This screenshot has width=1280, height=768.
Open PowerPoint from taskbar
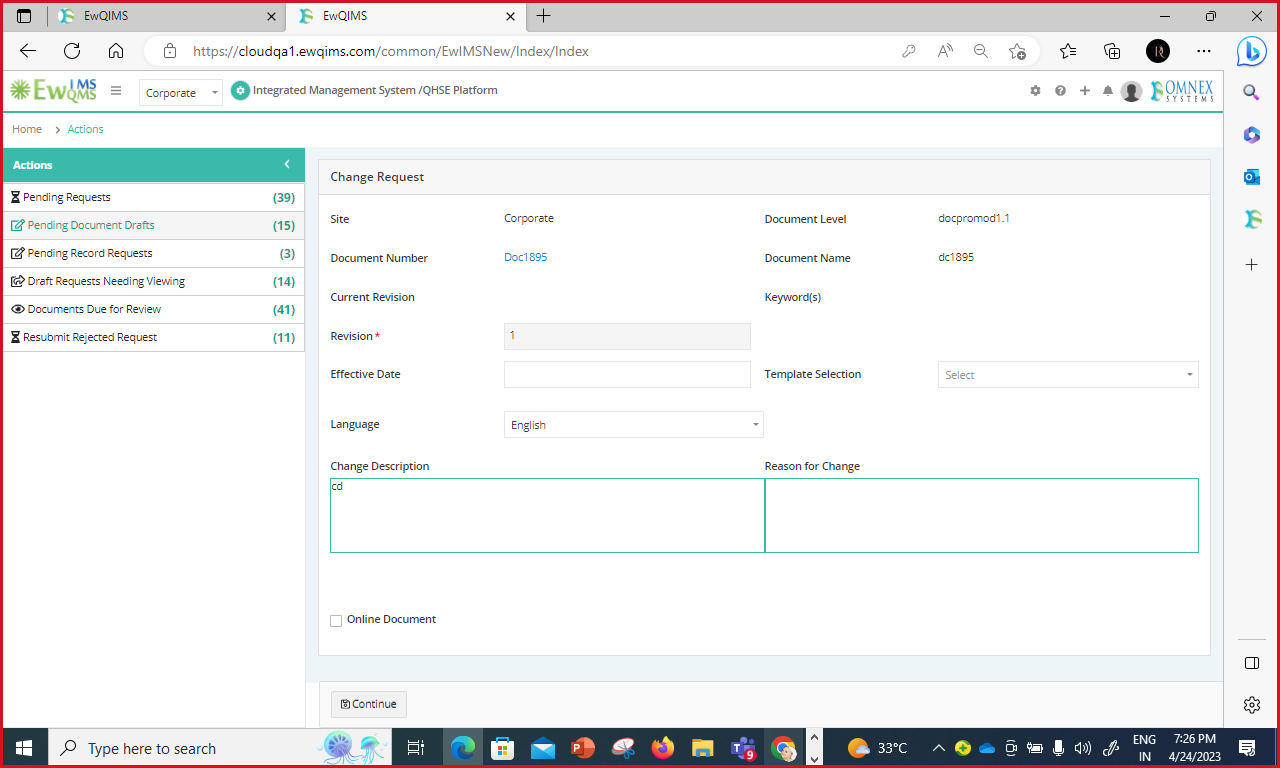[583, 748]
